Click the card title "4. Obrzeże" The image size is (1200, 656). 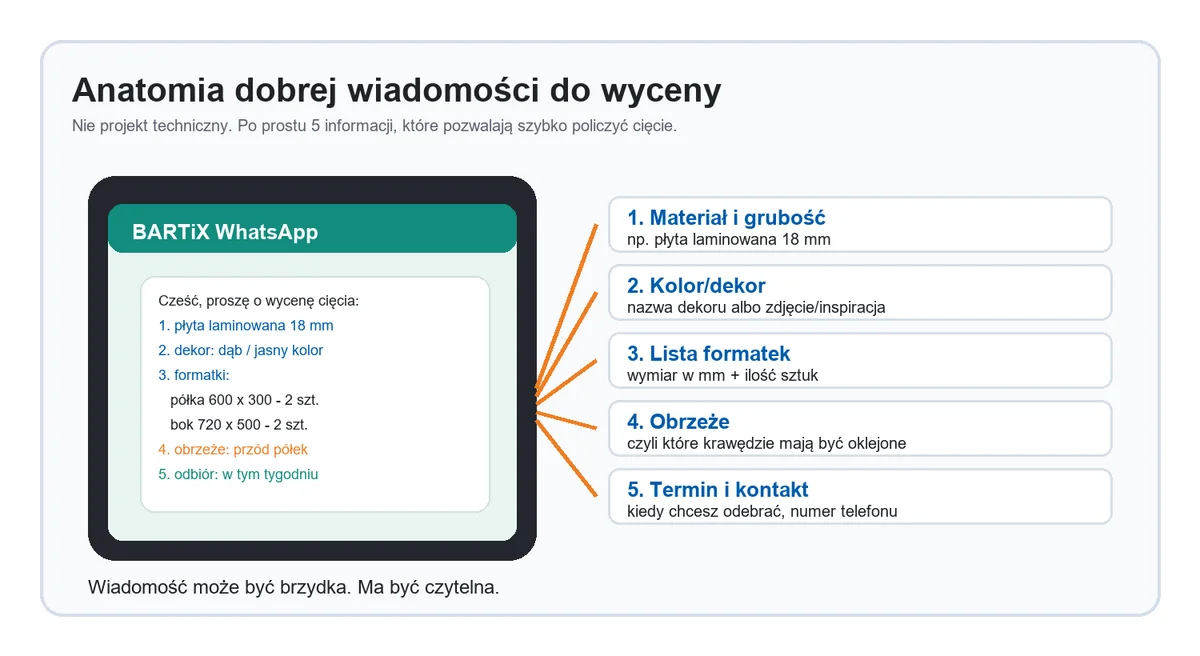pos(678,422)
